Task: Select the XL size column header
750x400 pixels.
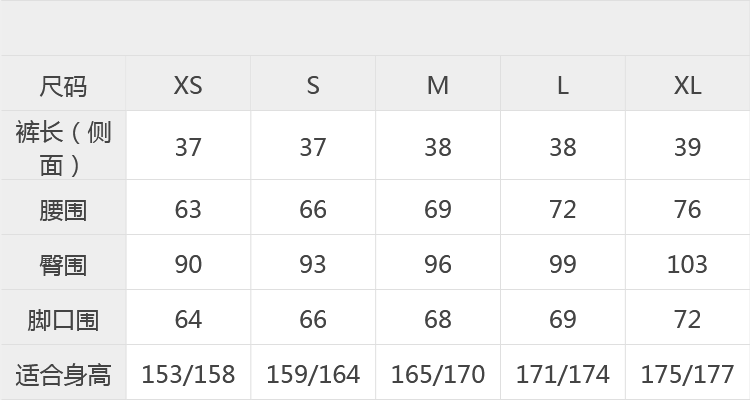Action: coord(688,83)
